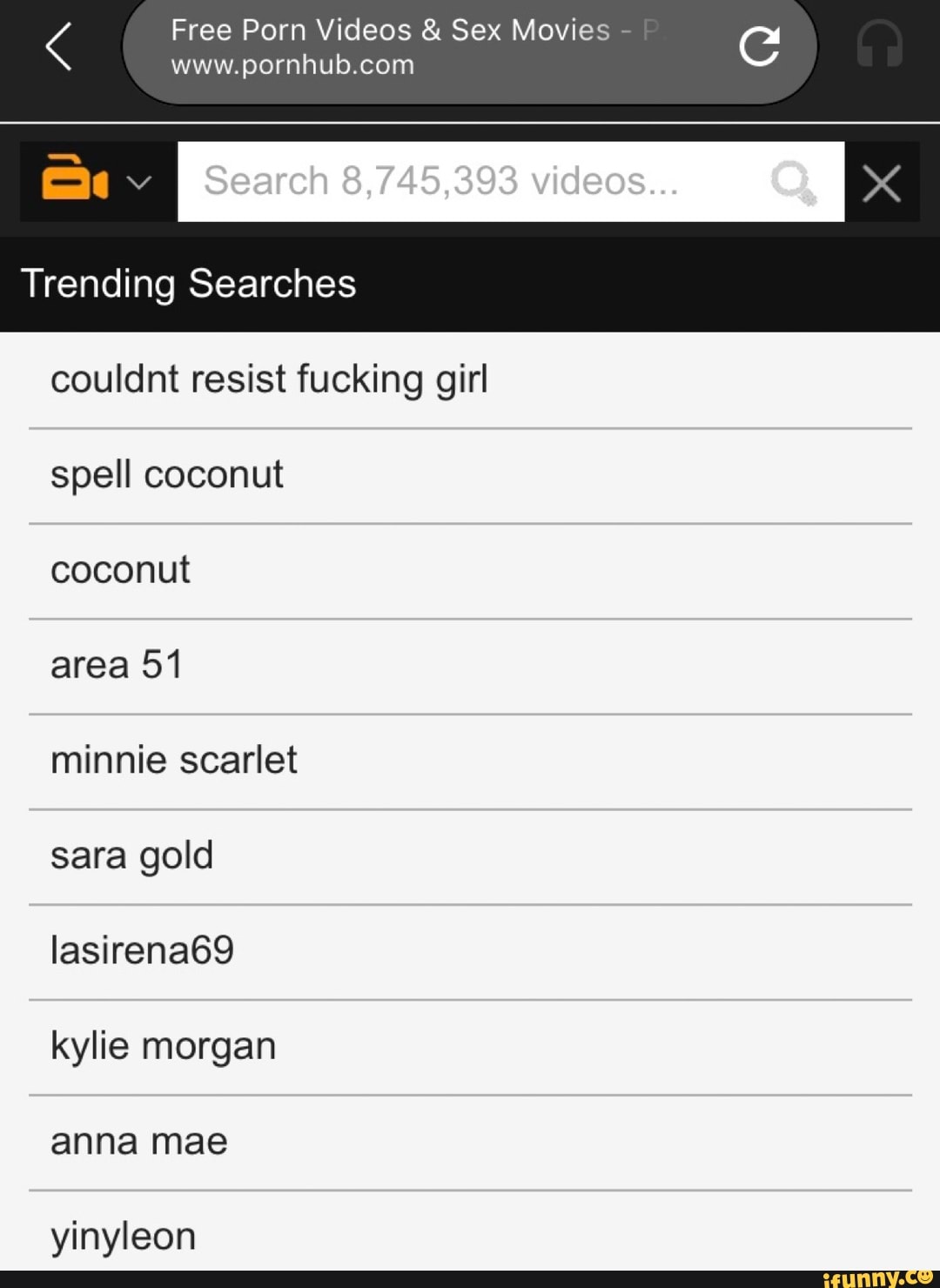Choose 'kylie morgan' trending search
The image size is (940, 1288).
[163, 1046]
